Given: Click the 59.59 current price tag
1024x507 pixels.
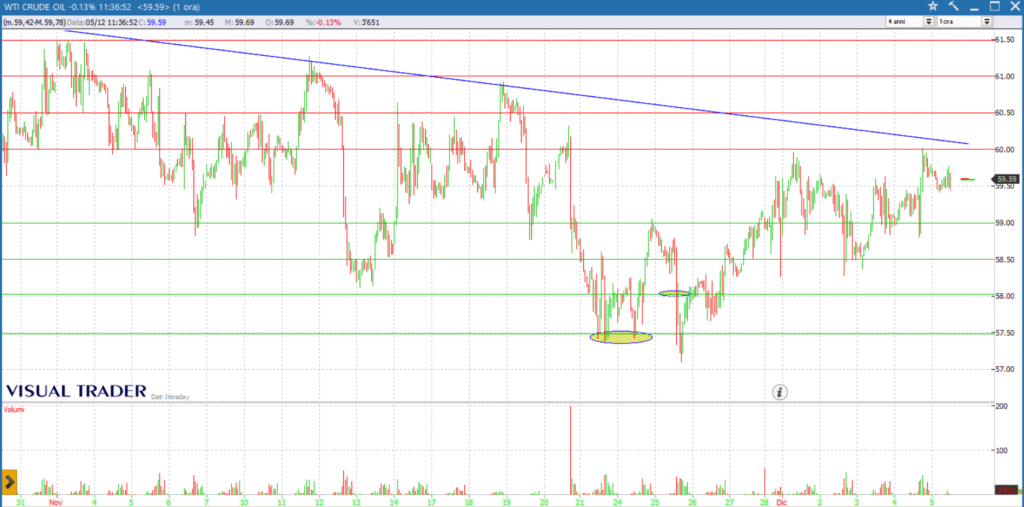Looking at the screenshot, I should tap(1006, 178).
